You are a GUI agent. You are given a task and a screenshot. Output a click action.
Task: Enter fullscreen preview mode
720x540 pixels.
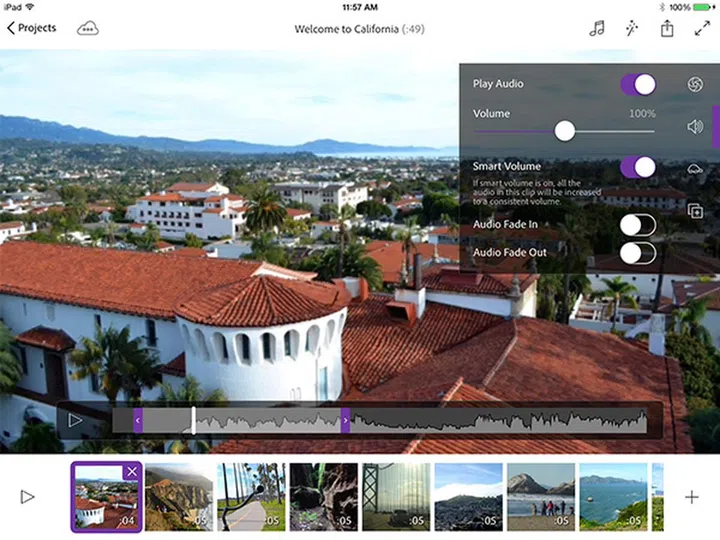coord(701,29)
